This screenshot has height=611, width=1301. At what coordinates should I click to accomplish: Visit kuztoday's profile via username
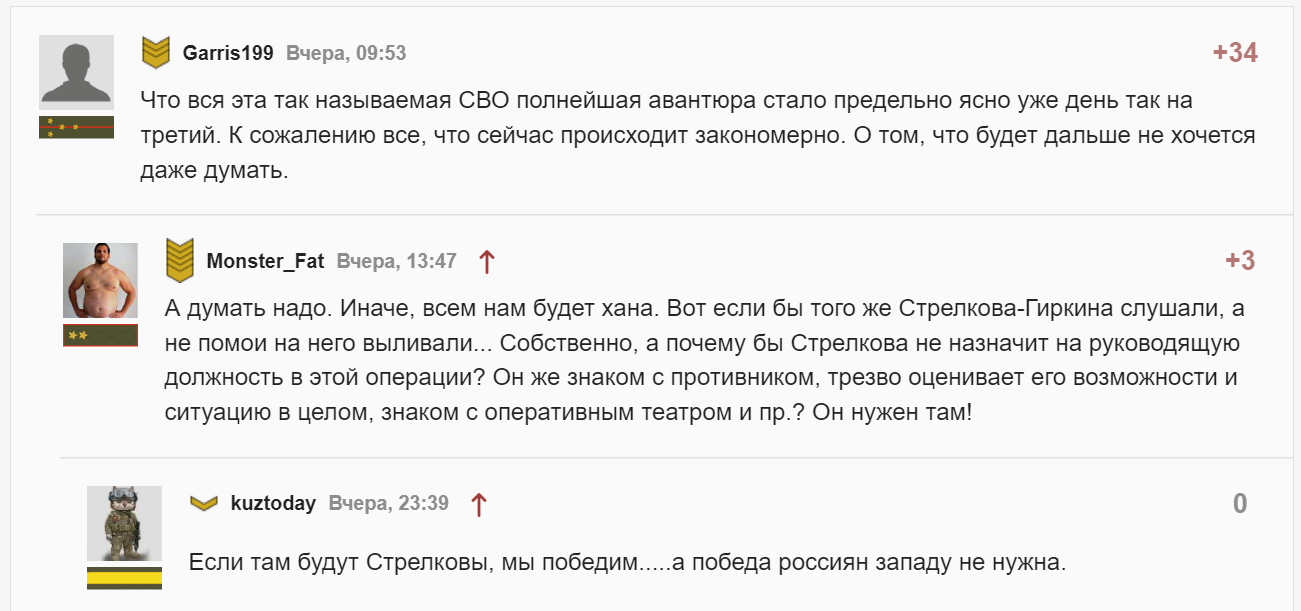273,503
